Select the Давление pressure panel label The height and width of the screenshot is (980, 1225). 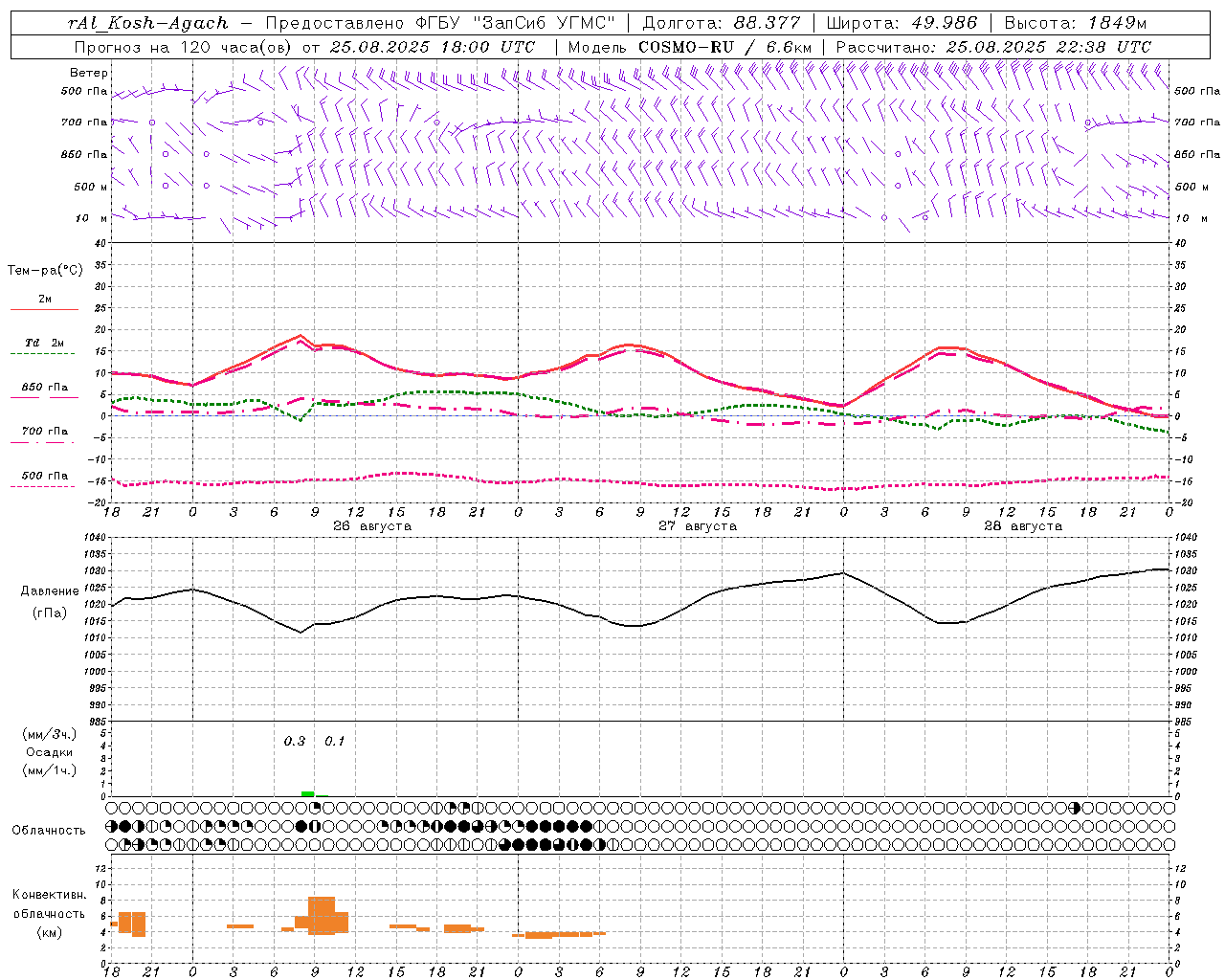click(50, 591)
